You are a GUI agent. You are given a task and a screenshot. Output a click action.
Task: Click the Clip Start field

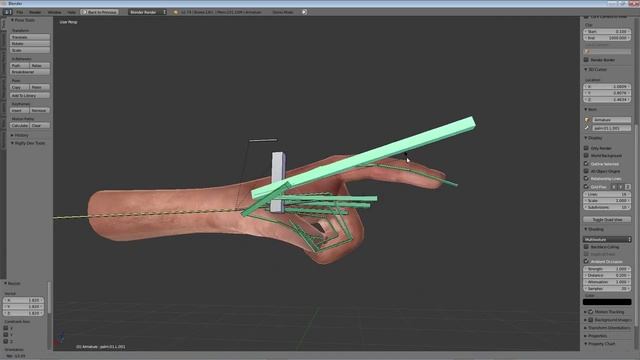607,31
